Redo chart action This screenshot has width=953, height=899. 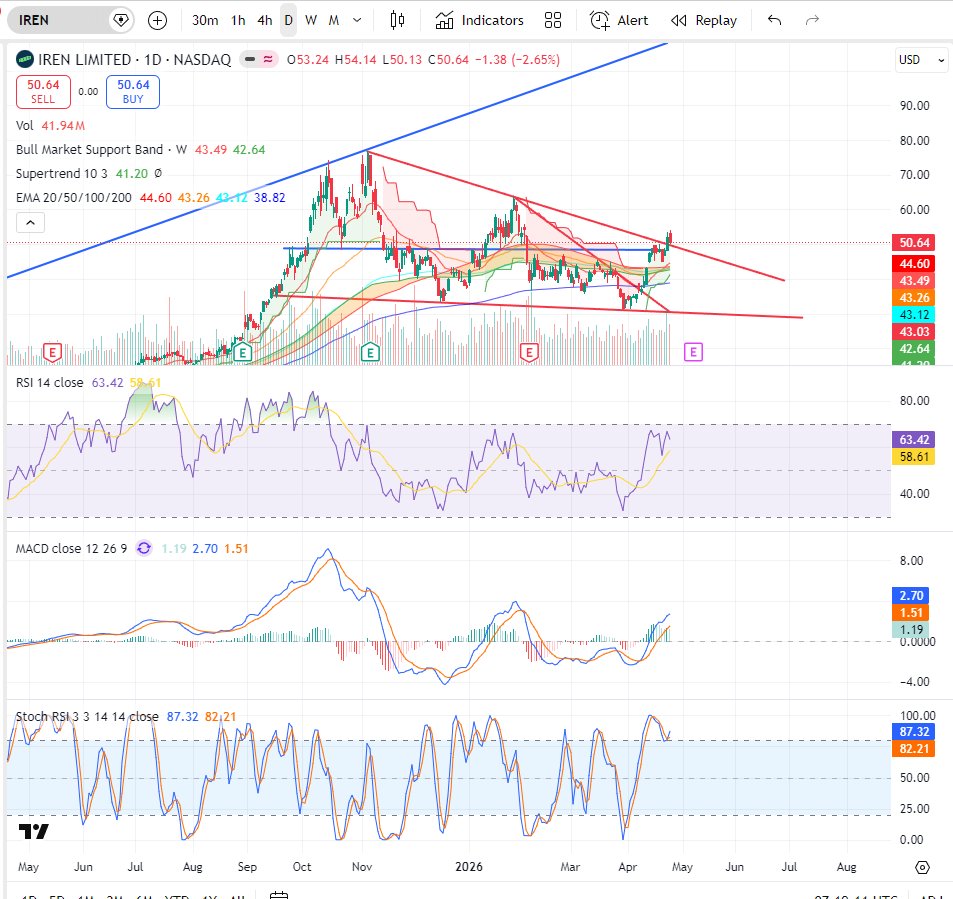pyautogui.click(x=812, y=20)
